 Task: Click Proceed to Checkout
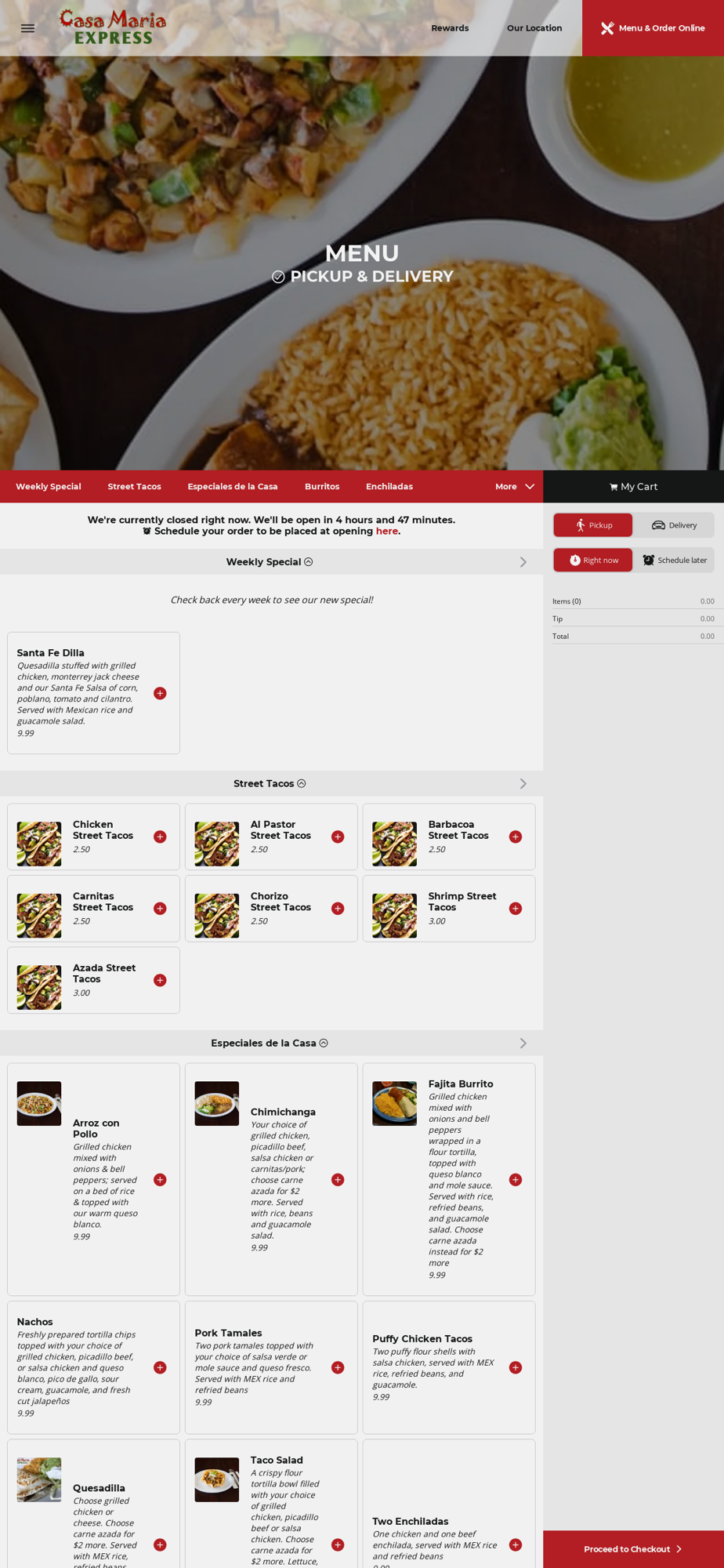click(x=633, y=1549)
